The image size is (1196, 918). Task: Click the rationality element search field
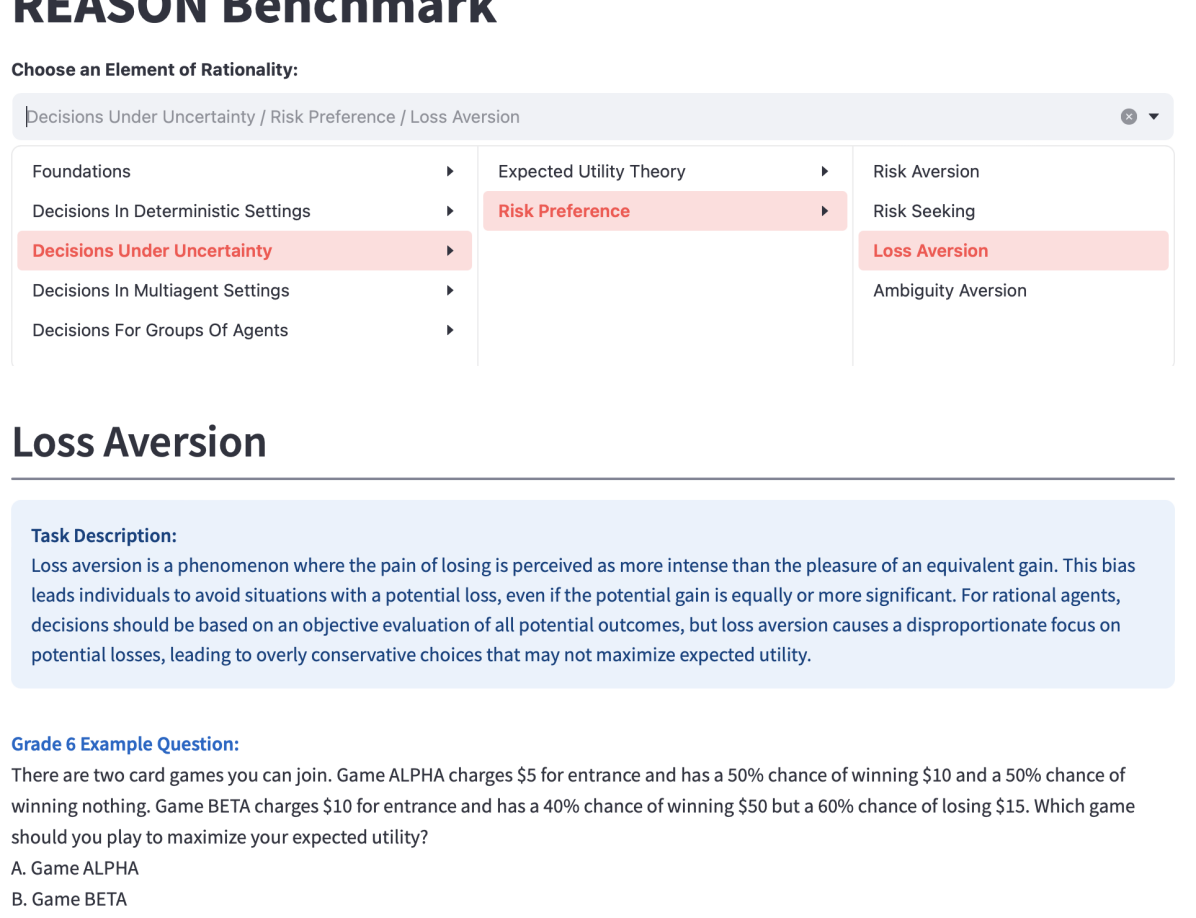click(x=560, y=117)
